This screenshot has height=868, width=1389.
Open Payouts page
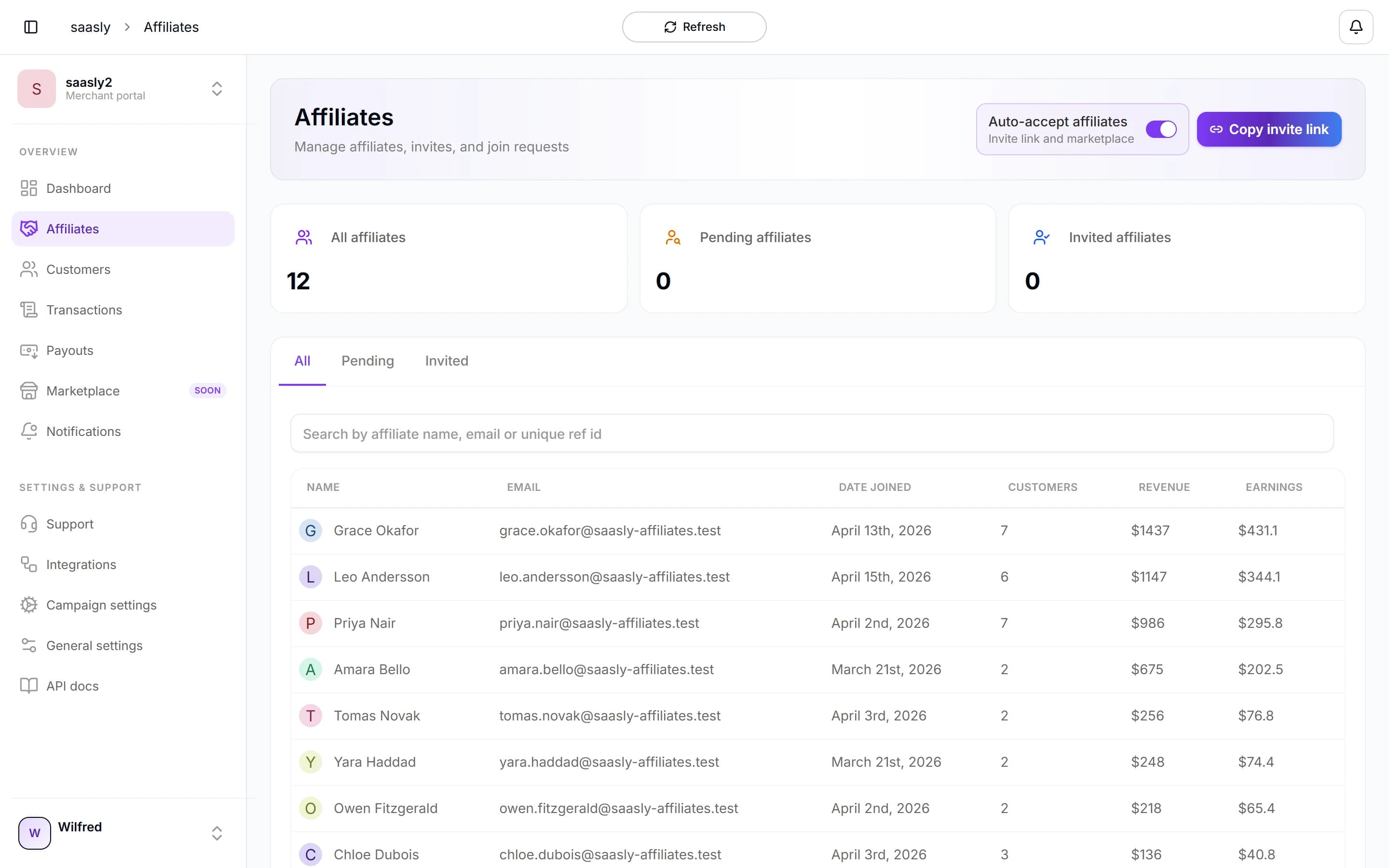[123, 350]
